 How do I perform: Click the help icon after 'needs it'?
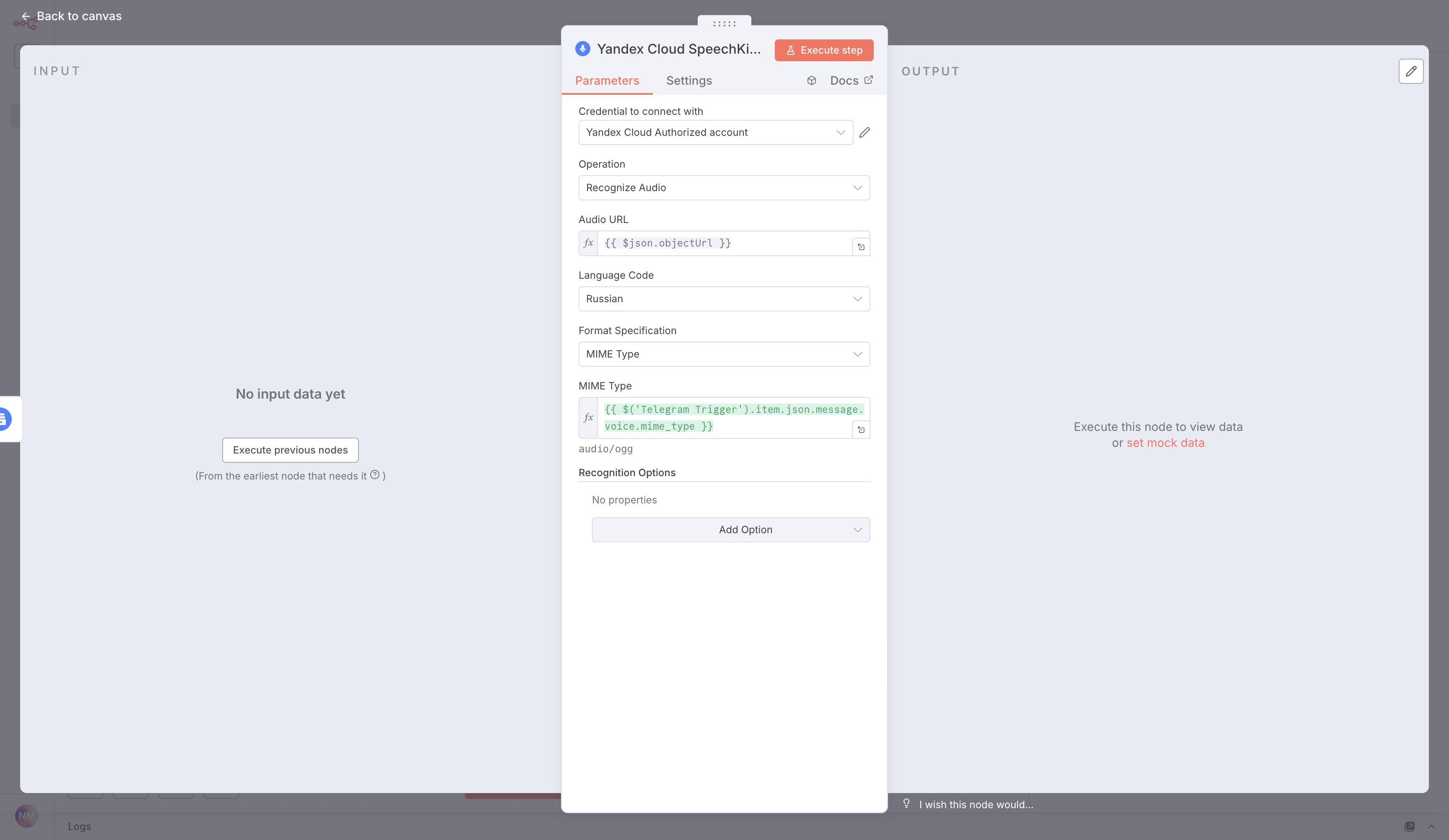(375, 475)
